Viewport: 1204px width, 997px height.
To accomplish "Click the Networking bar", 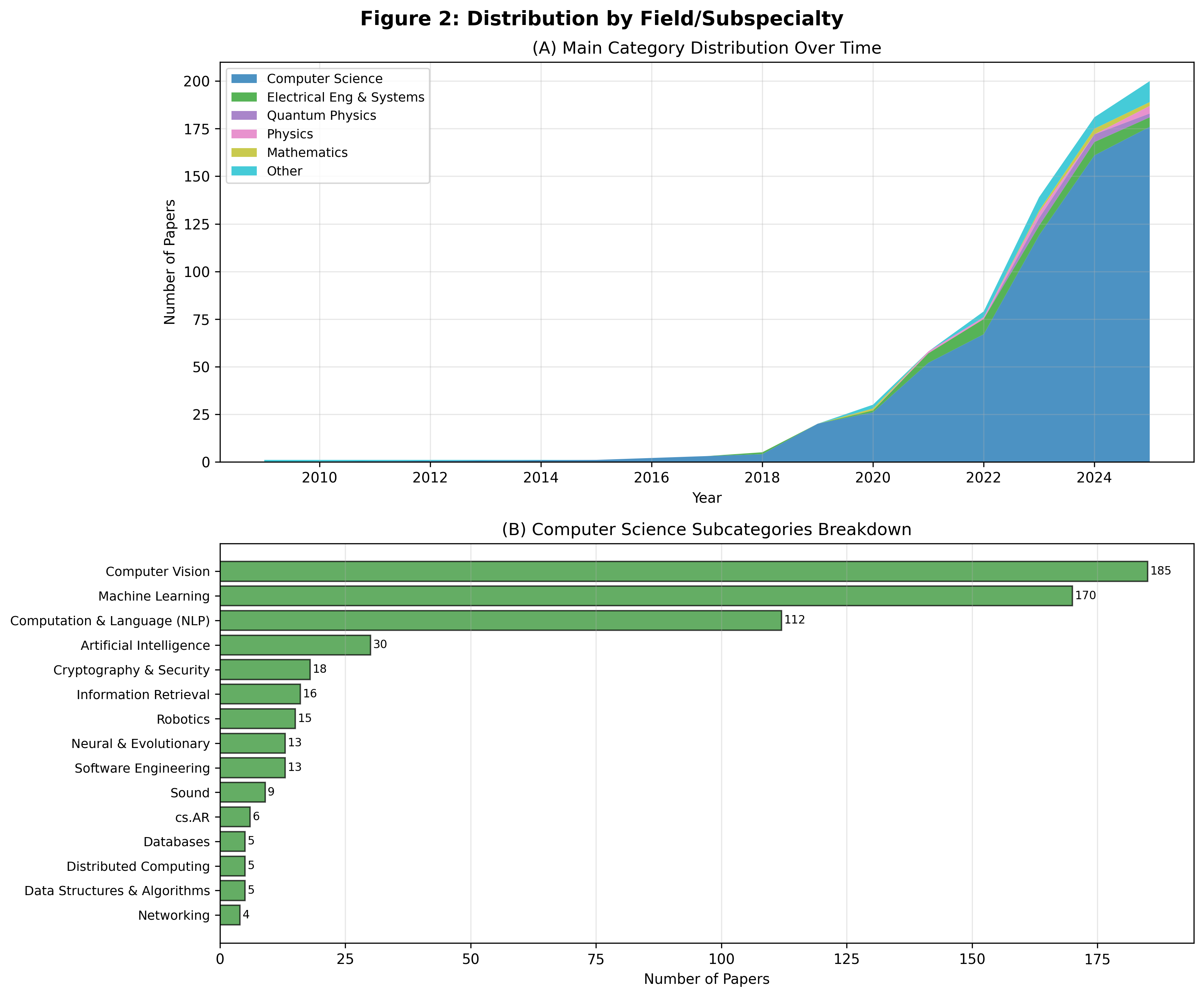I will point(230,916).
